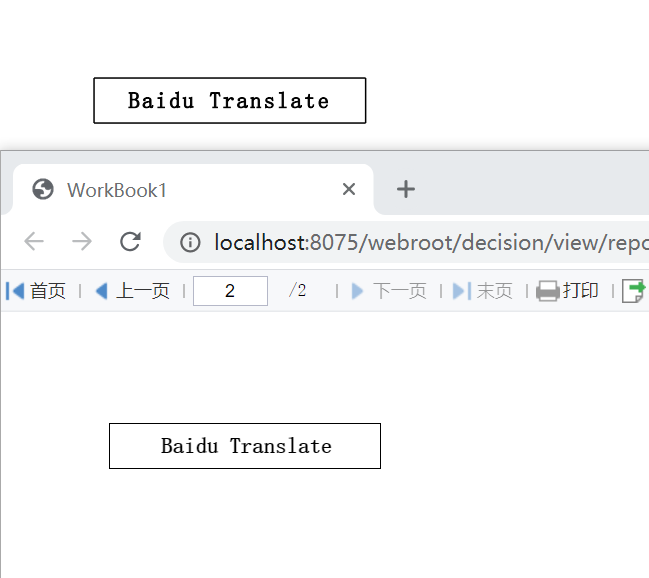Click the globe favicon on WorkBook1 tab

point(43,189)
